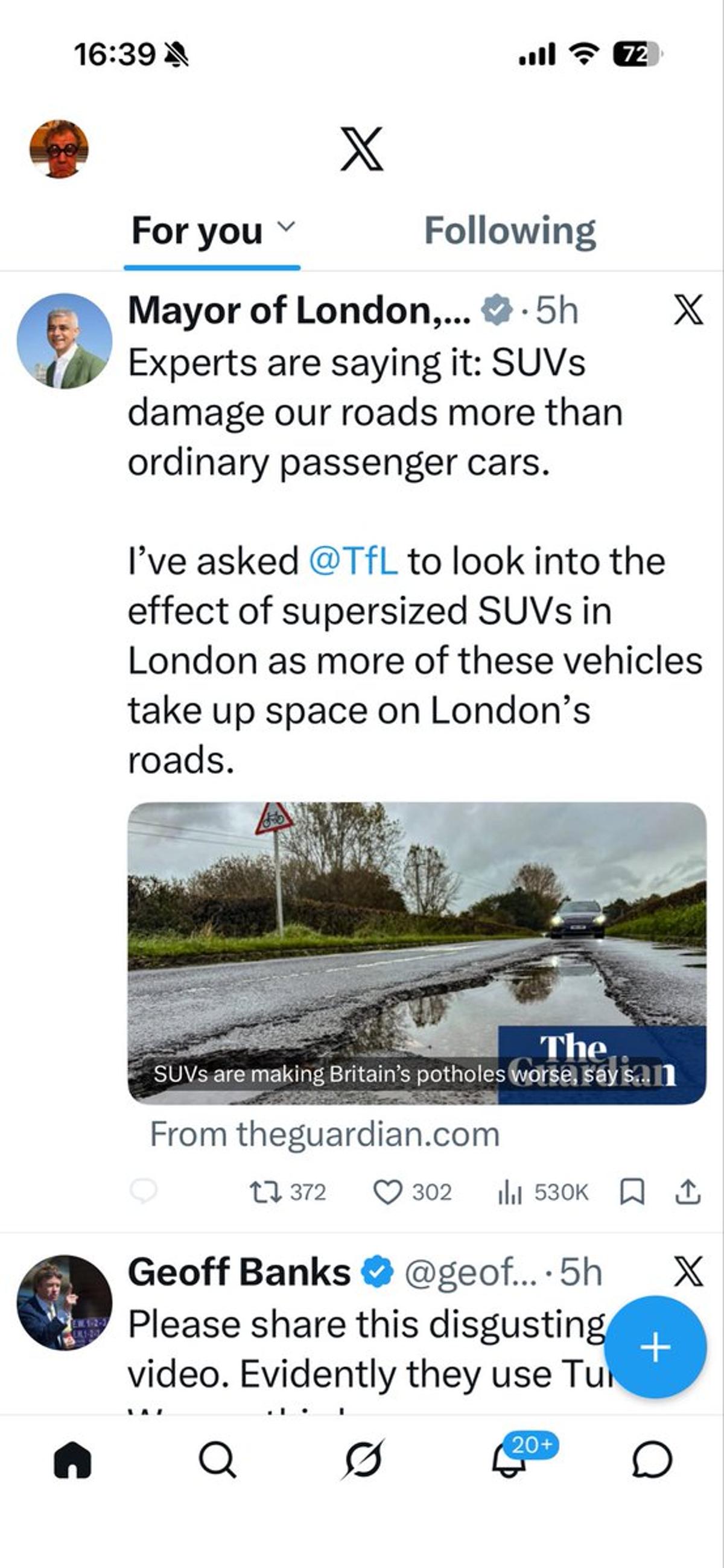Share the Mayor of London post

tap(687, 1192)
